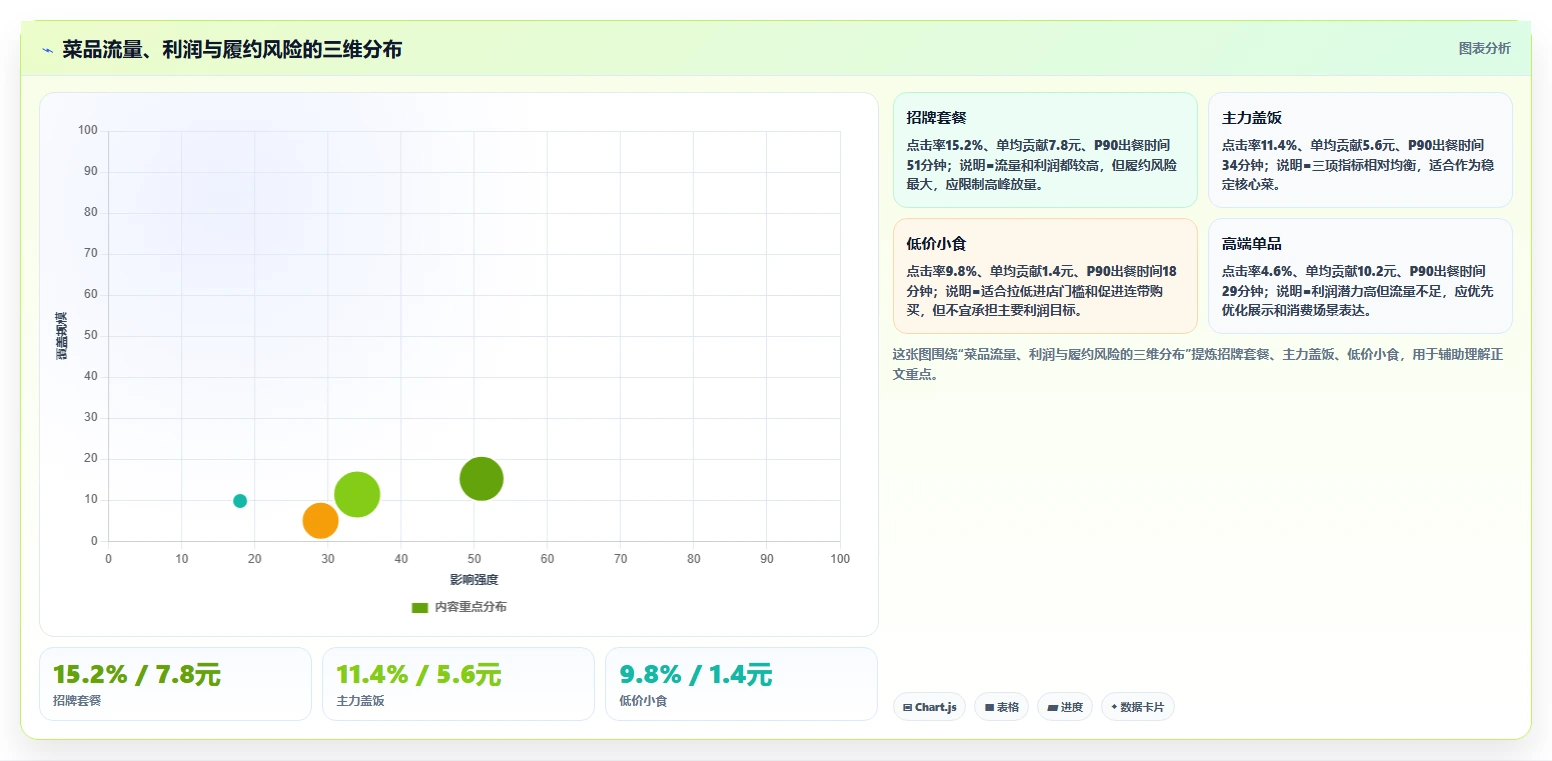The height and width of the screenshot is (761, 1552).
Task: Toggle the 内容重点分布 legend swatch
Action: click(x=420, y=607)
